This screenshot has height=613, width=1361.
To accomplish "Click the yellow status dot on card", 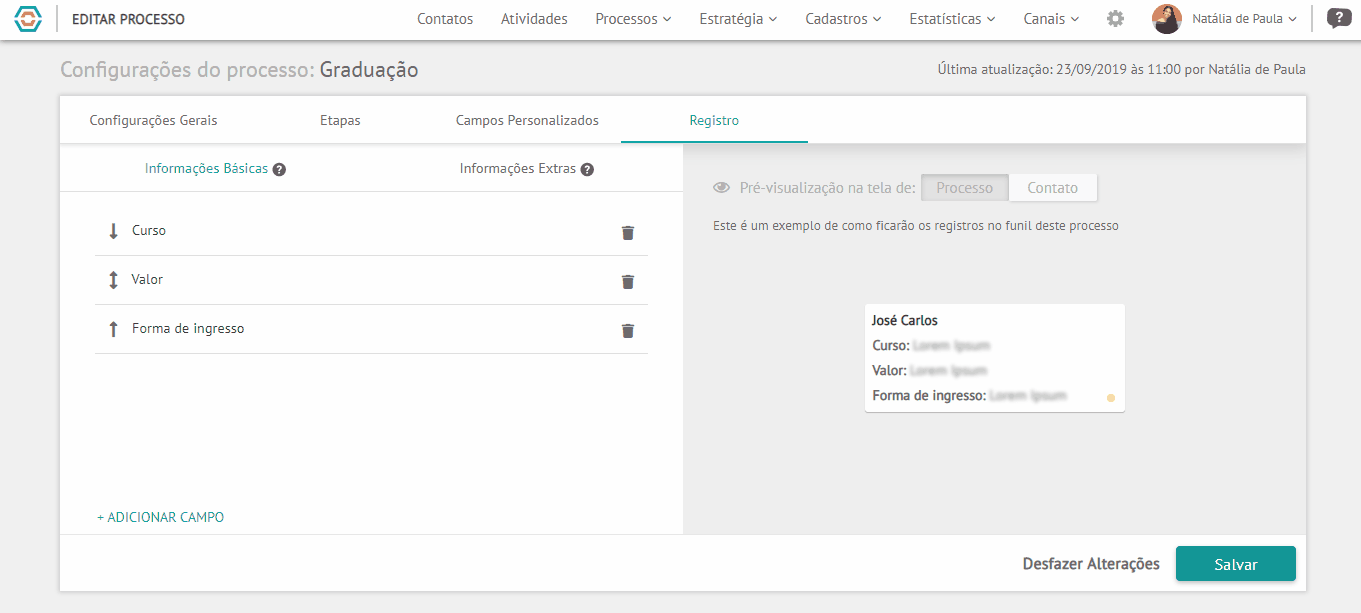I will pyautogui.click(x=1110, y=398).
